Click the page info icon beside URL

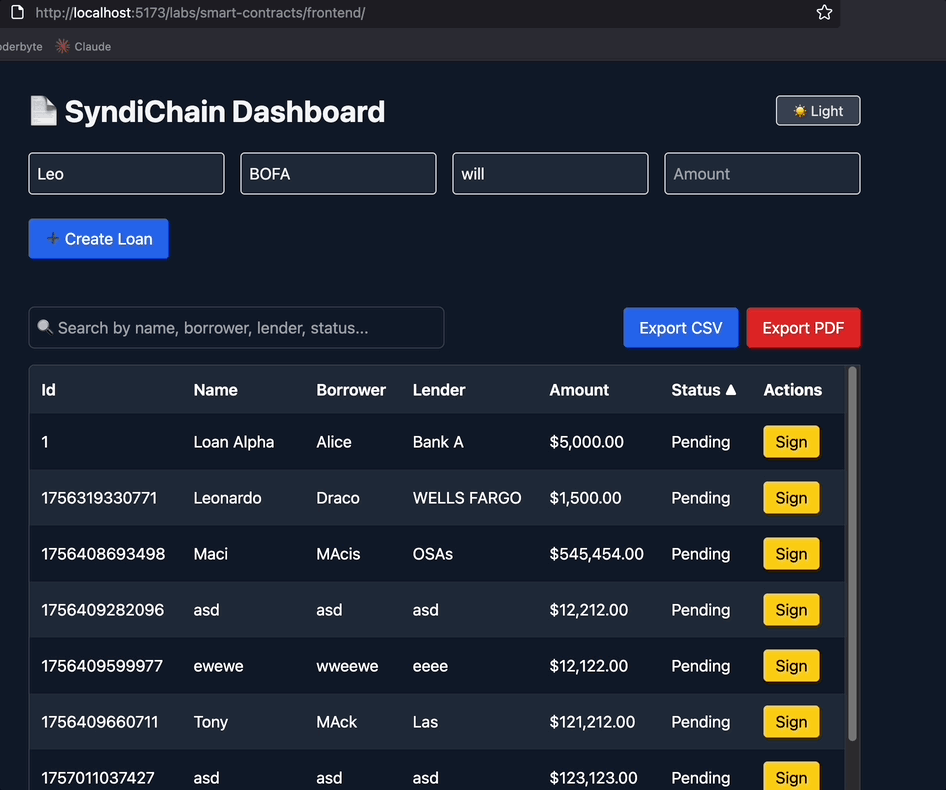pos(17,13)
